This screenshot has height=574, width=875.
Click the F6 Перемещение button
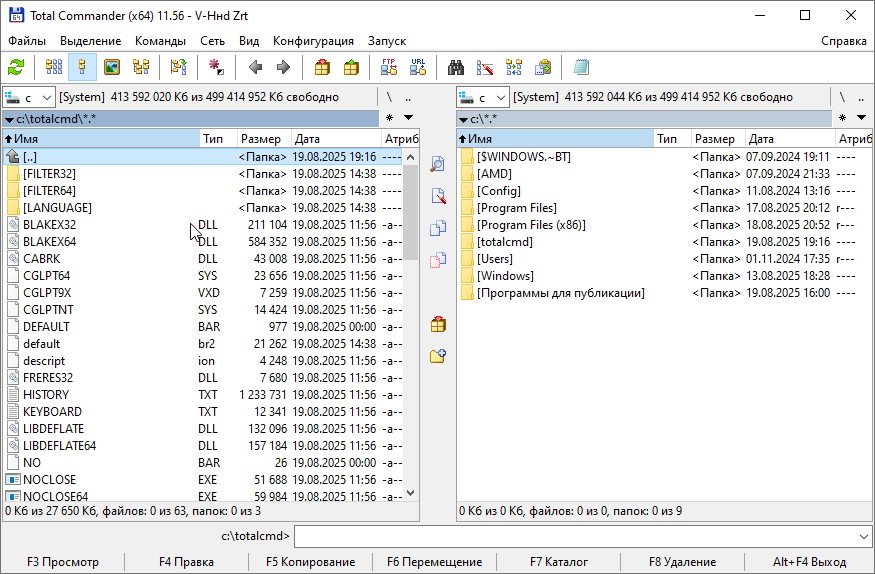(x=434, y=562)
